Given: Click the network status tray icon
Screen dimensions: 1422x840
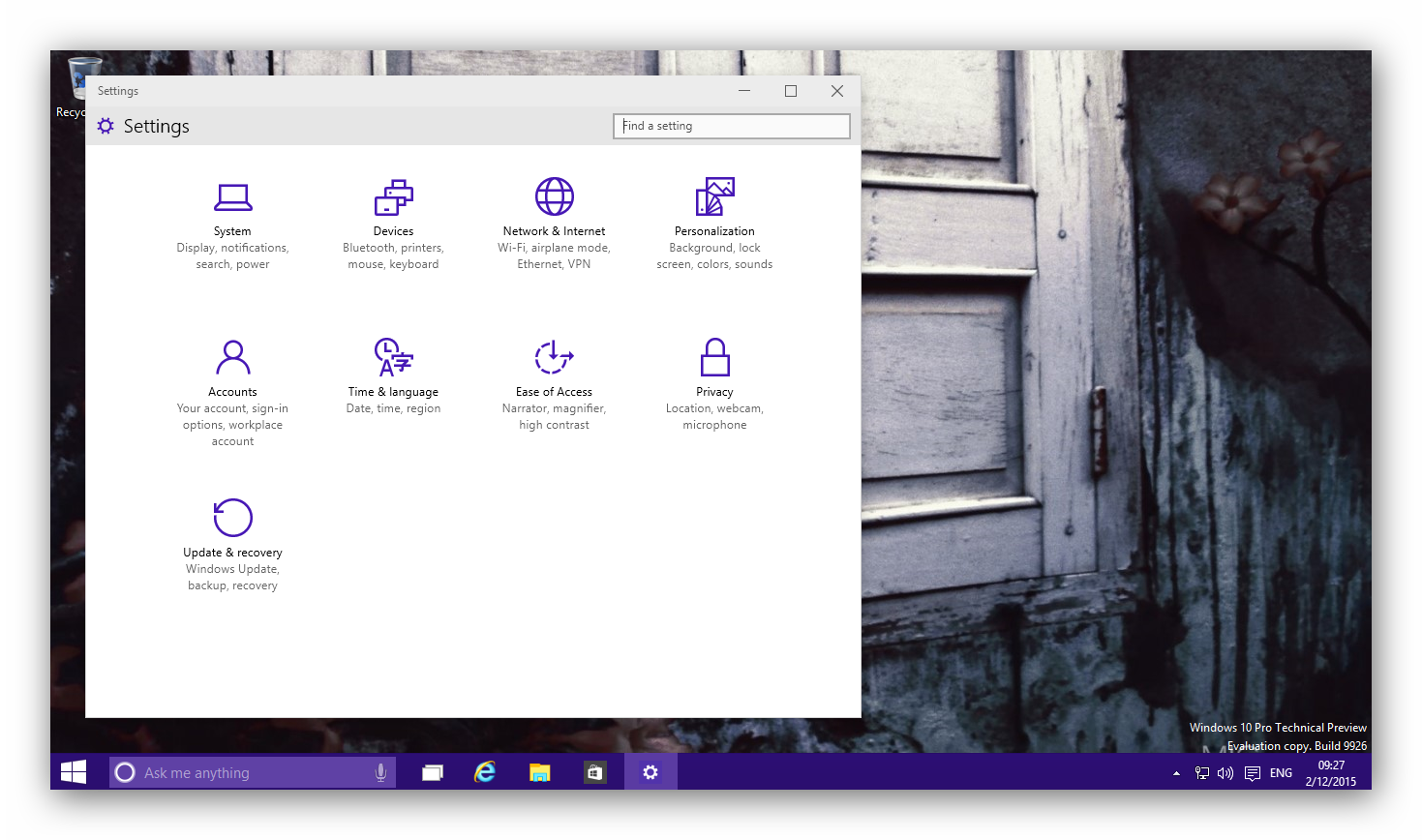Looking at the screenshot, I should (x=1202, y=773).
